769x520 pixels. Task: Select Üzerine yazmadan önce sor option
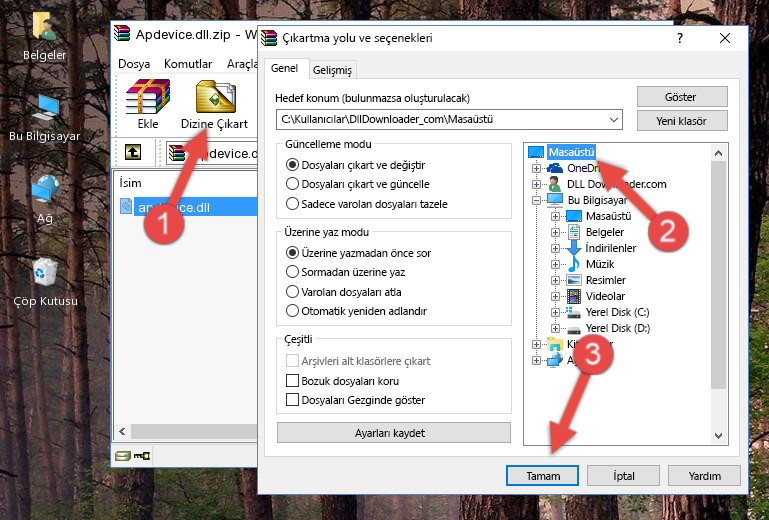click(292, 253)
